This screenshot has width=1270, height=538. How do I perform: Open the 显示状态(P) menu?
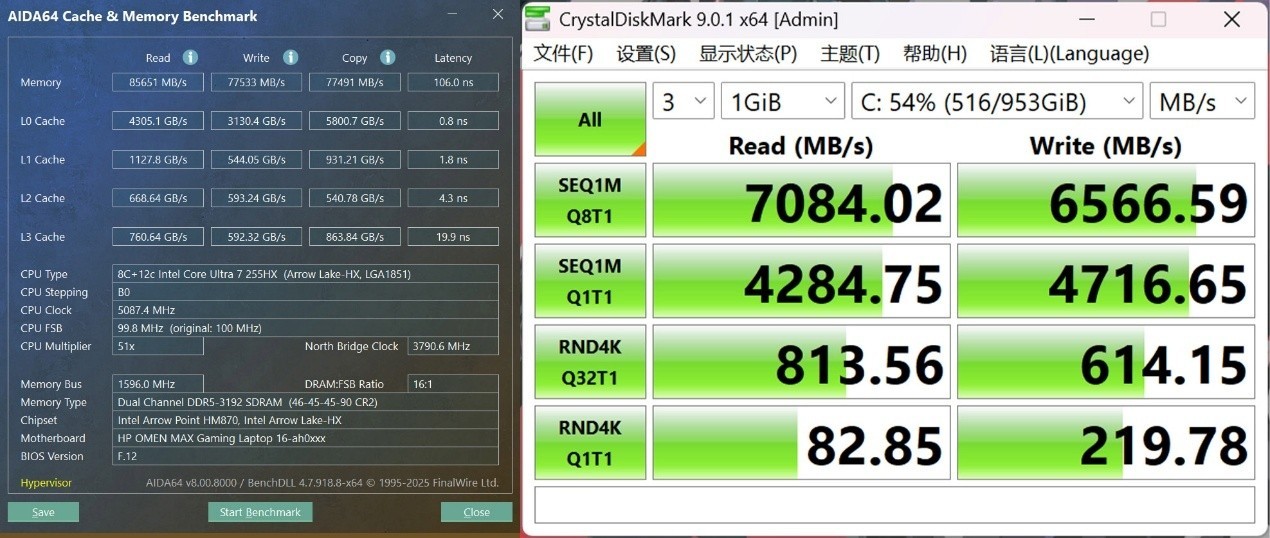(x=748, y=54)
